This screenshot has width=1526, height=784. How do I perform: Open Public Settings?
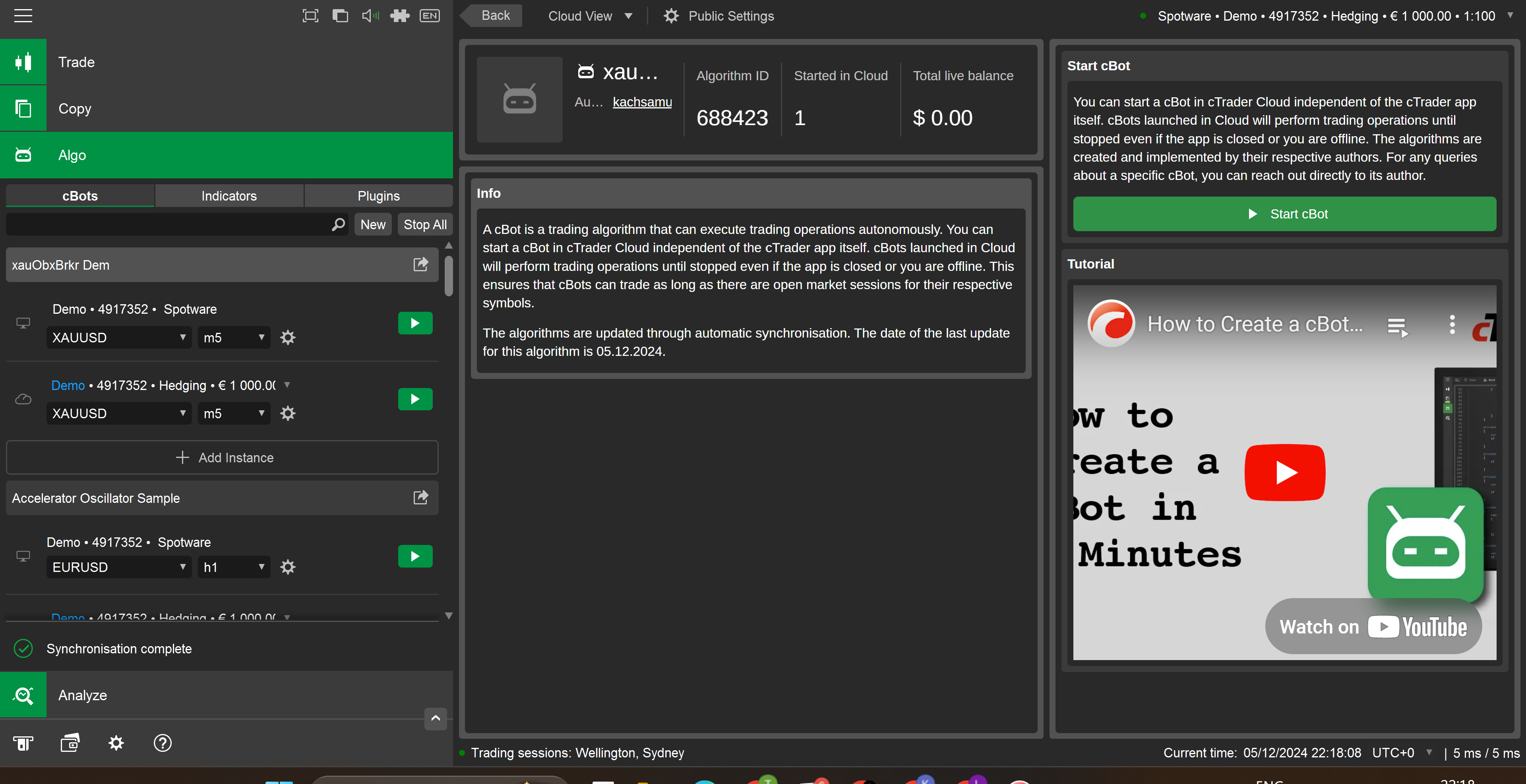point(718,16)
